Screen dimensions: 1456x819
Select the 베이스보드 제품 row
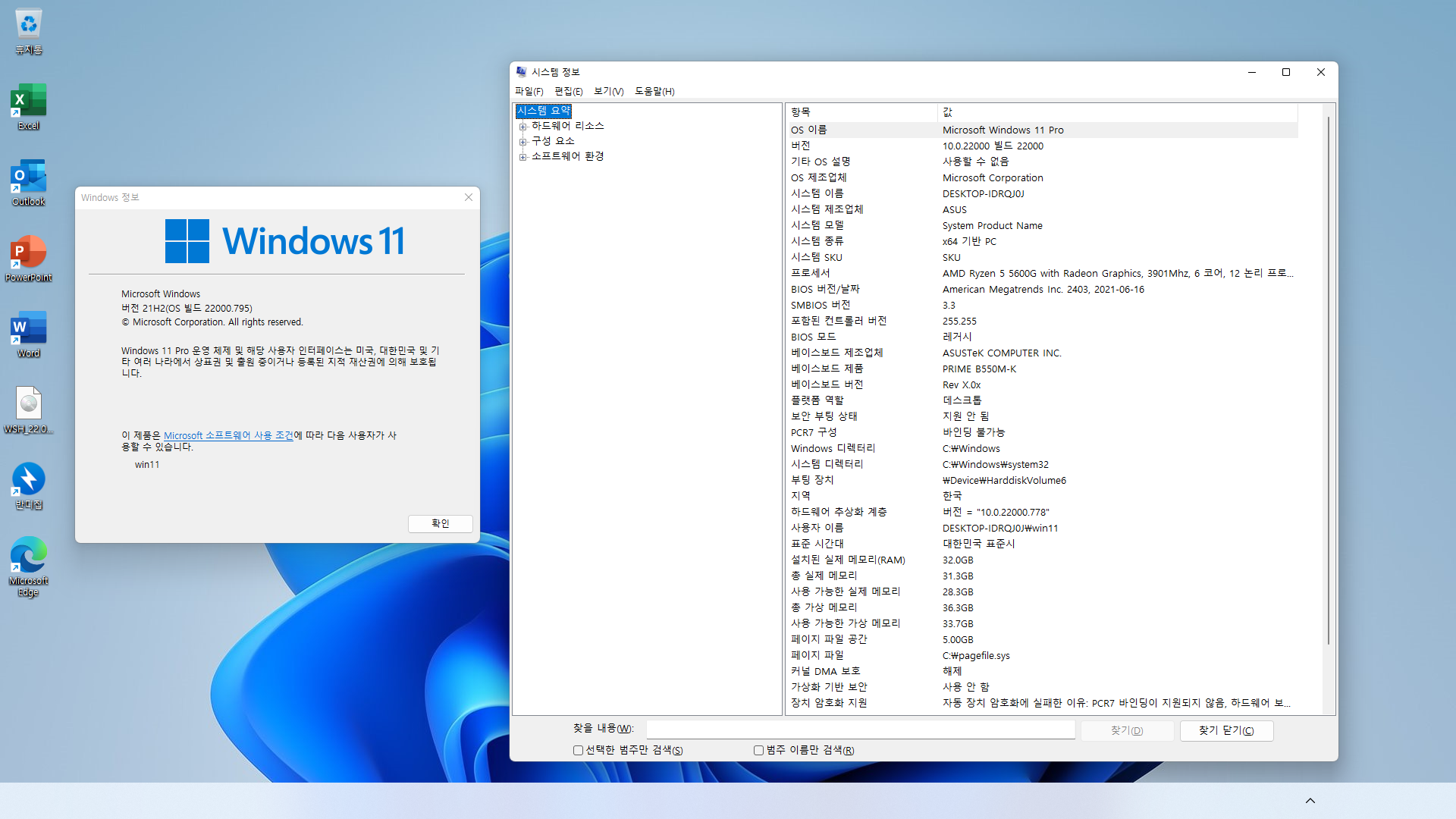(1043, 369)
